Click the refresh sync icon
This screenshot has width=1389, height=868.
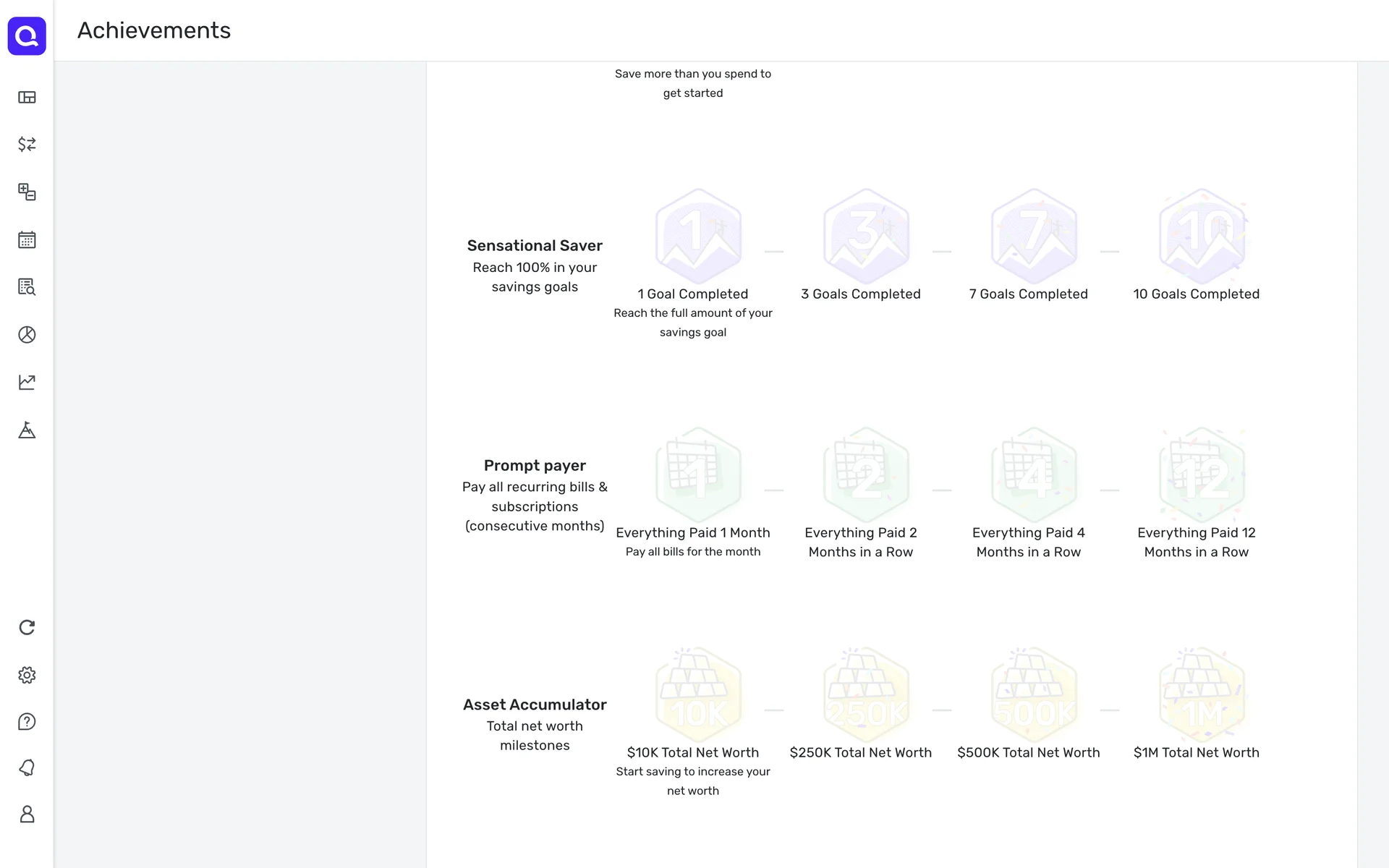[27, 627]
